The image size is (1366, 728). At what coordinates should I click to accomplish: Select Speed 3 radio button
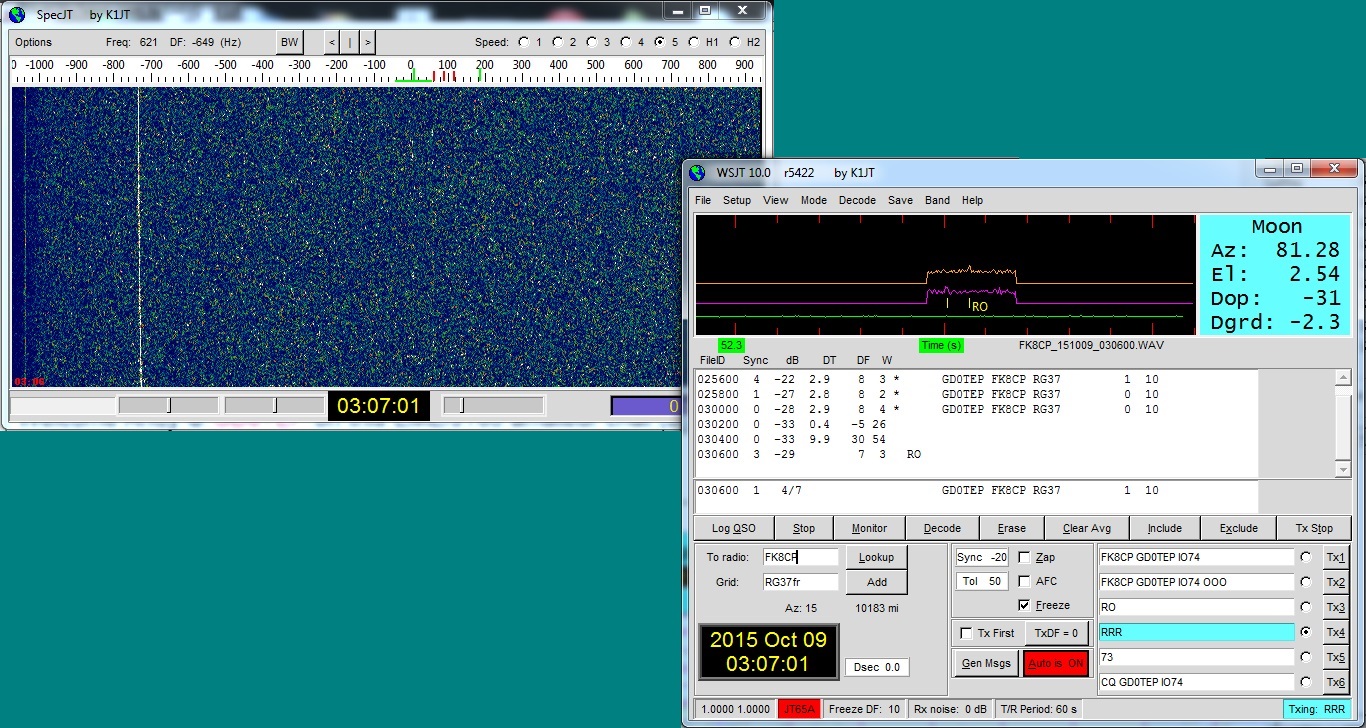pos(592,42)
